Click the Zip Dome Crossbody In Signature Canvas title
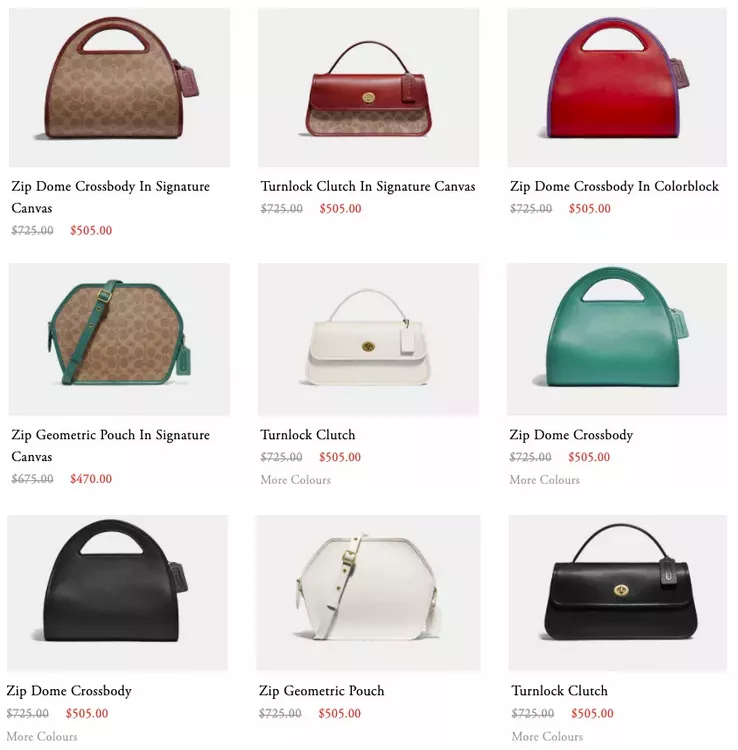 click(110, 197)
